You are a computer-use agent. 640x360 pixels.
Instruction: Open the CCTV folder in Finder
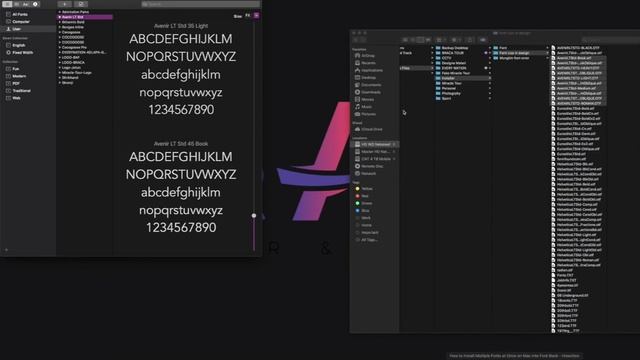pos(443,58)
